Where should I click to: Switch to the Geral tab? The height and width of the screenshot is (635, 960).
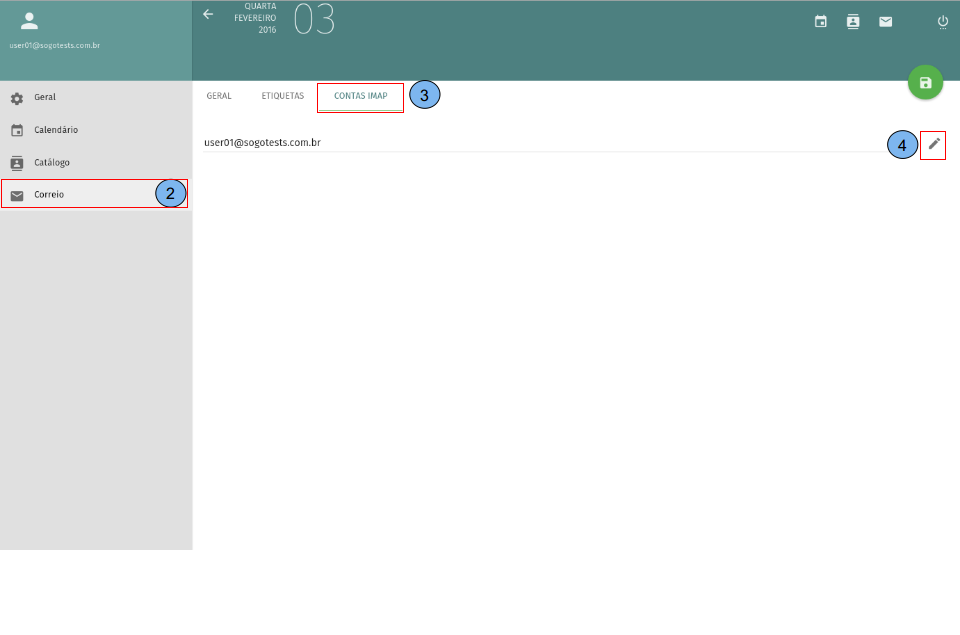tap(219, 96)
